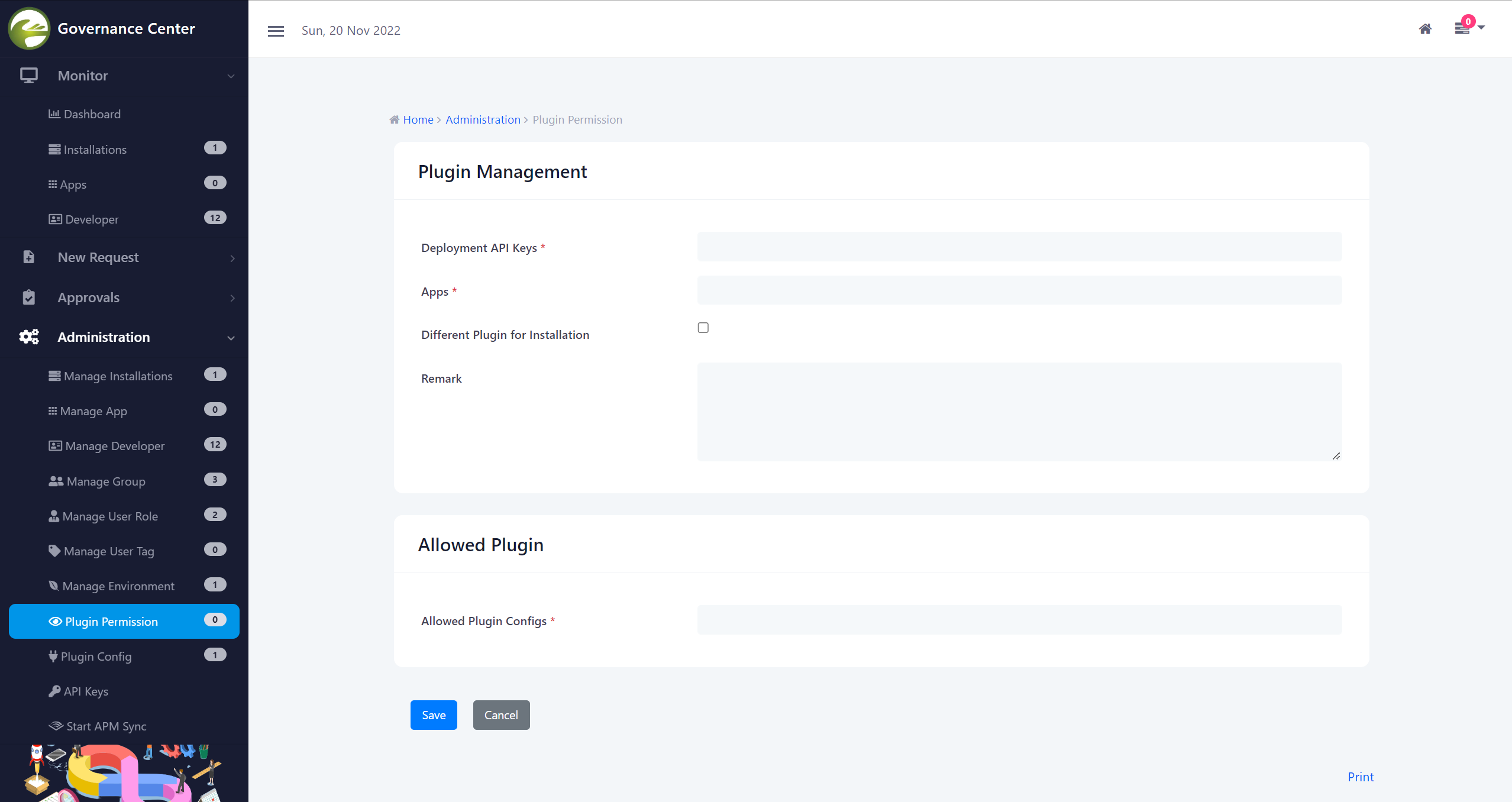Click the hamburger menu toggle icon
Viewport: 1512px width, 802px height.
pyautogui.click(x=276, y=31)
